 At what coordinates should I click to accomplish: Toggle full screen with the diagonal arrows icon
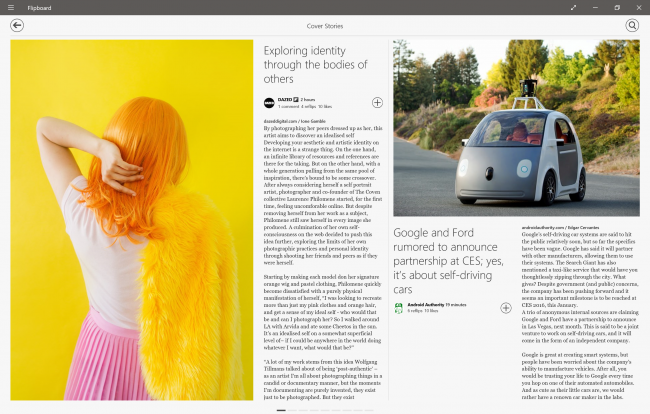coord(573,7)
